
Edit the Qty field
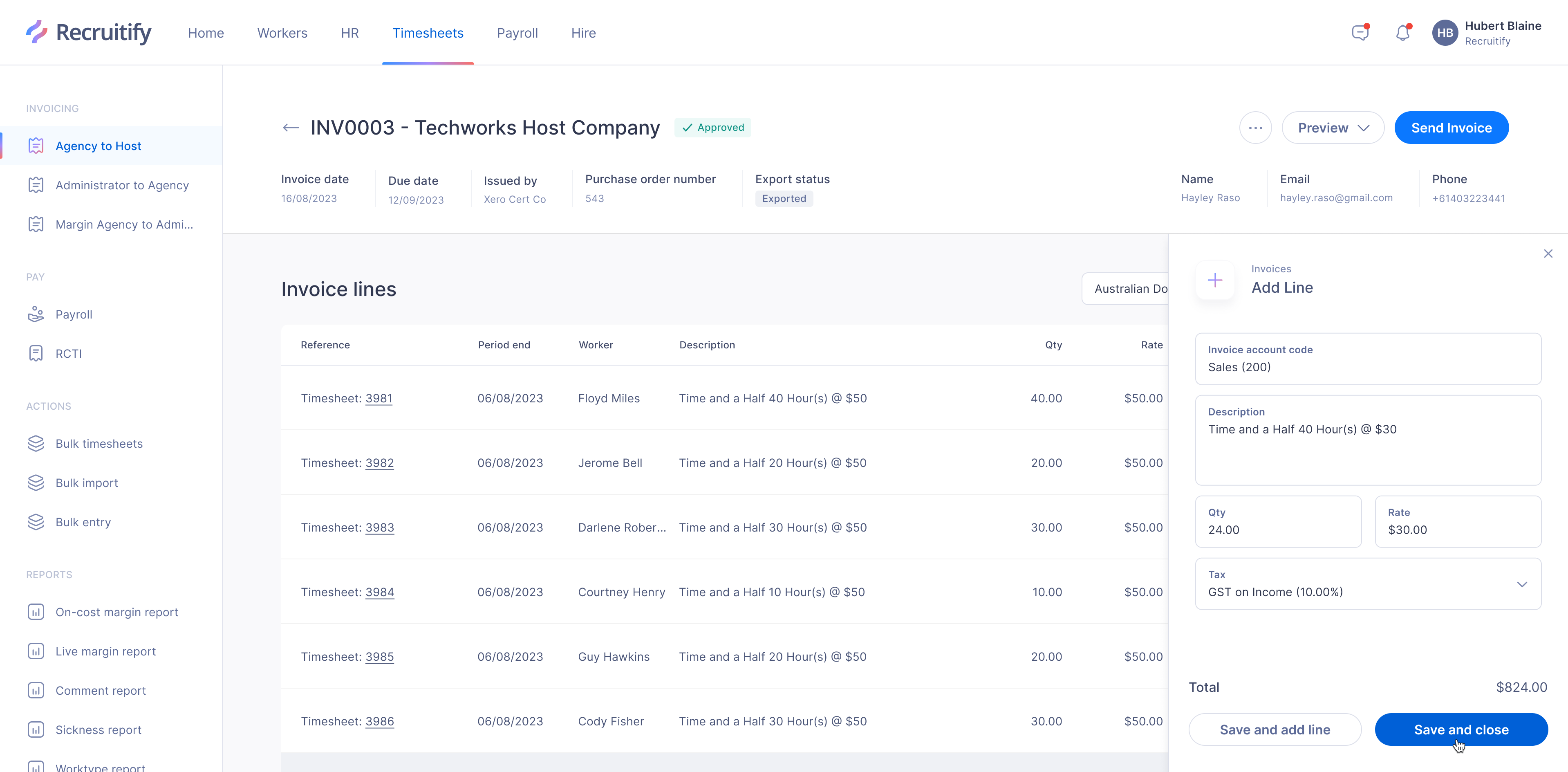coord(1278,521)
